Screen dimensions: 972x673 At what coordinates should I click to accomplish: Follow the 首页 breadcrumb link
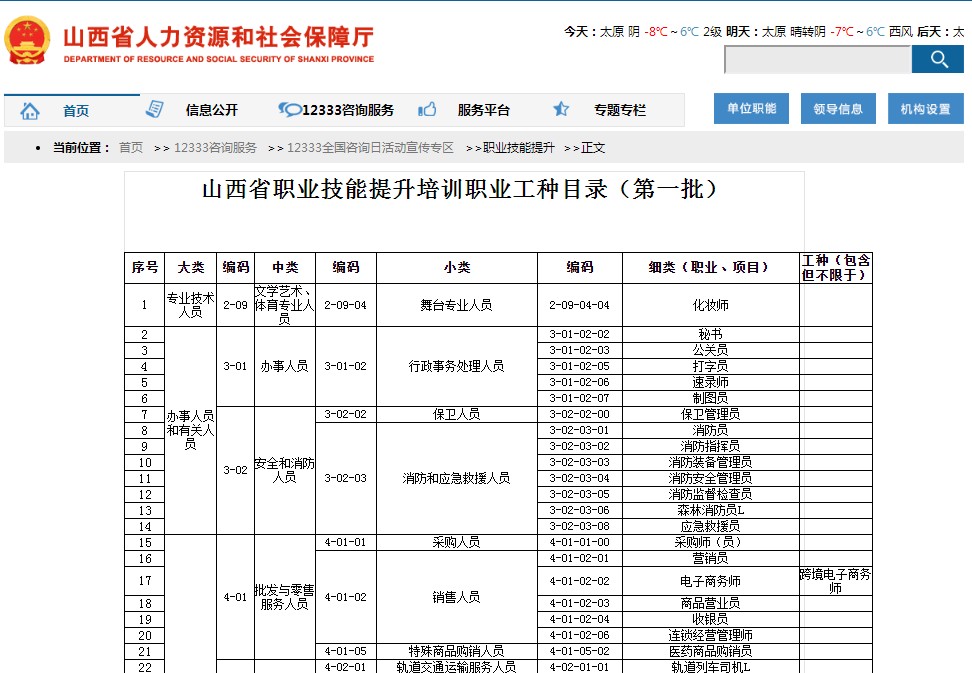(x=131, y=148)
